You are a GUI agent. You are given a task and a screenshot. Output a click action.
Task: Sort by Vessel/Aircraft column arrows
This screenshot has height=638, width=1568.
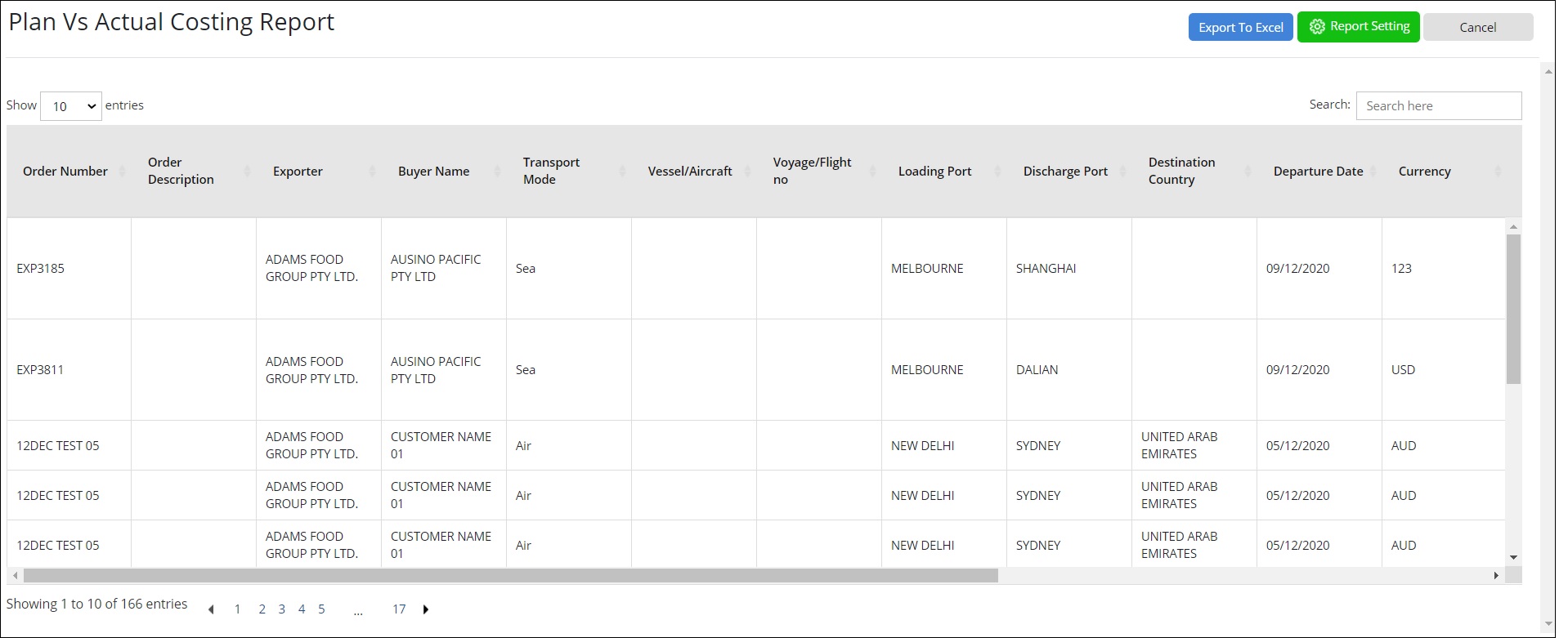tap(748, 171)
